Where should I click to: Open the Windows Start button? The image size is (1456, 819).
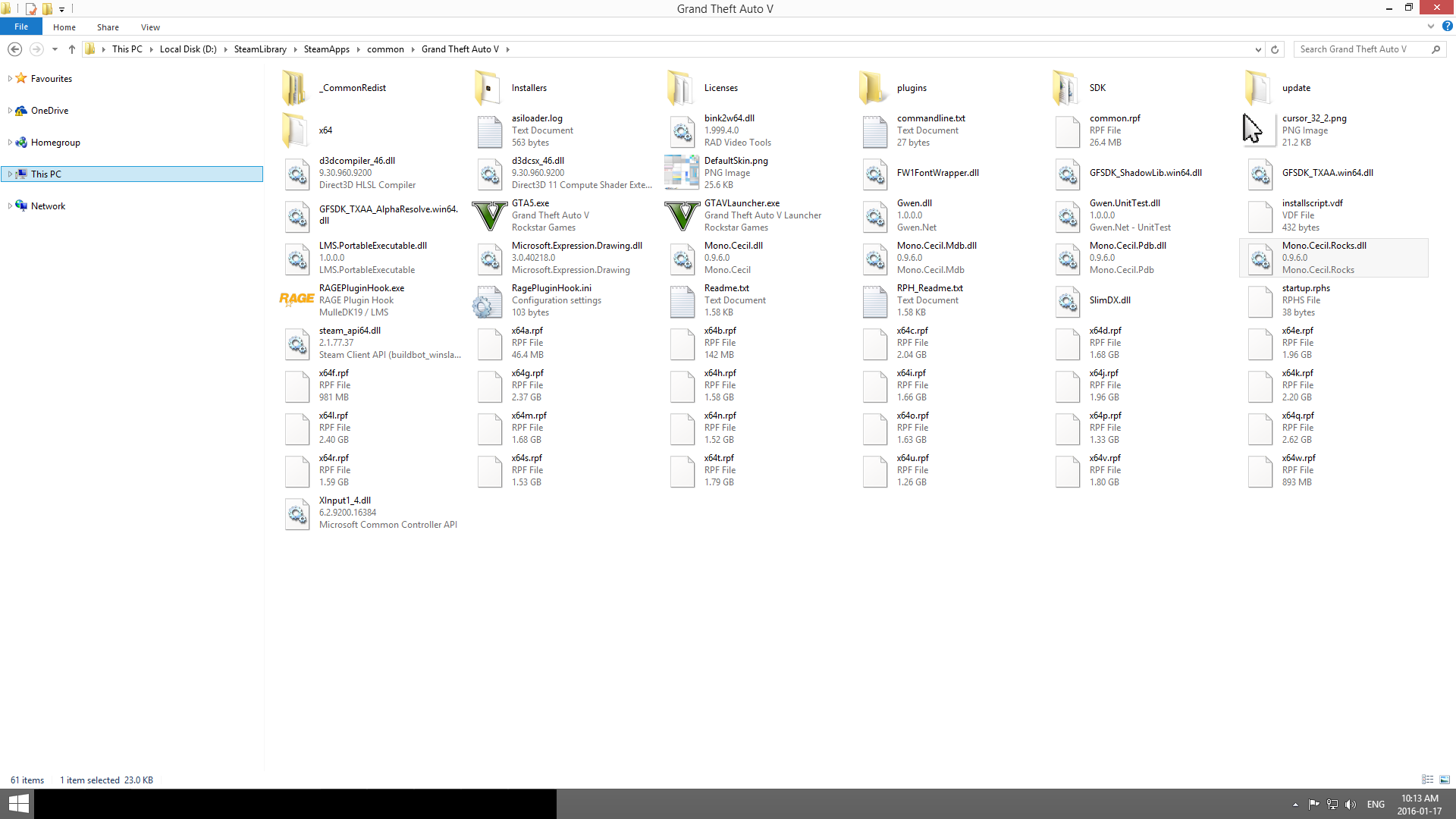point(17,804)
